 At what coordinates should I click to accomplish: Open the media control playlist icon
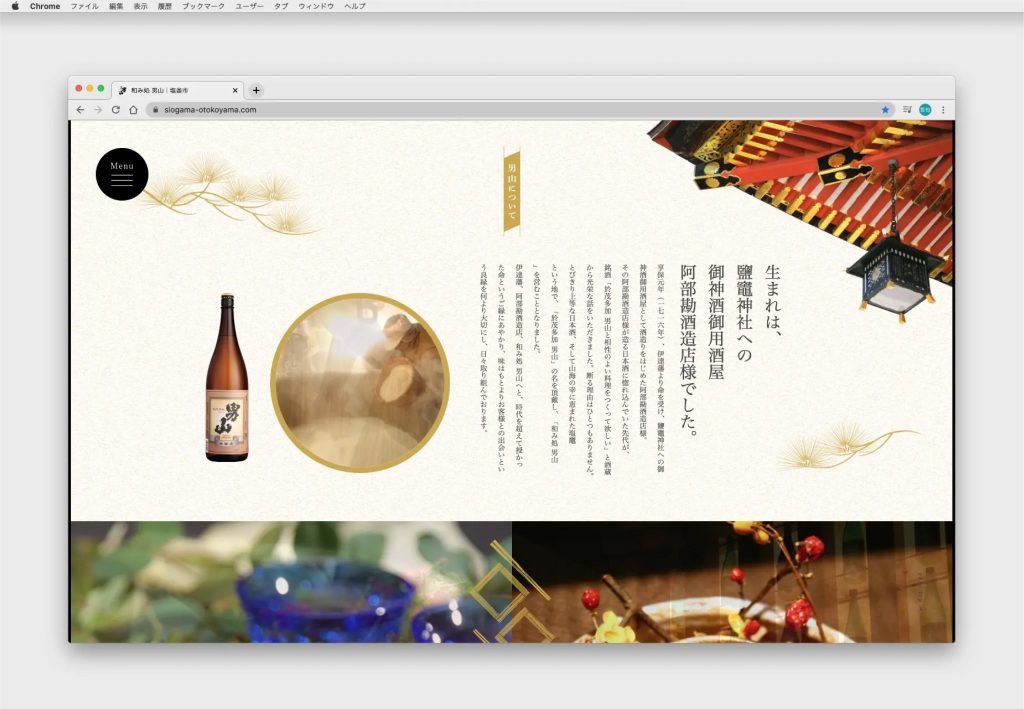(907, 110)
